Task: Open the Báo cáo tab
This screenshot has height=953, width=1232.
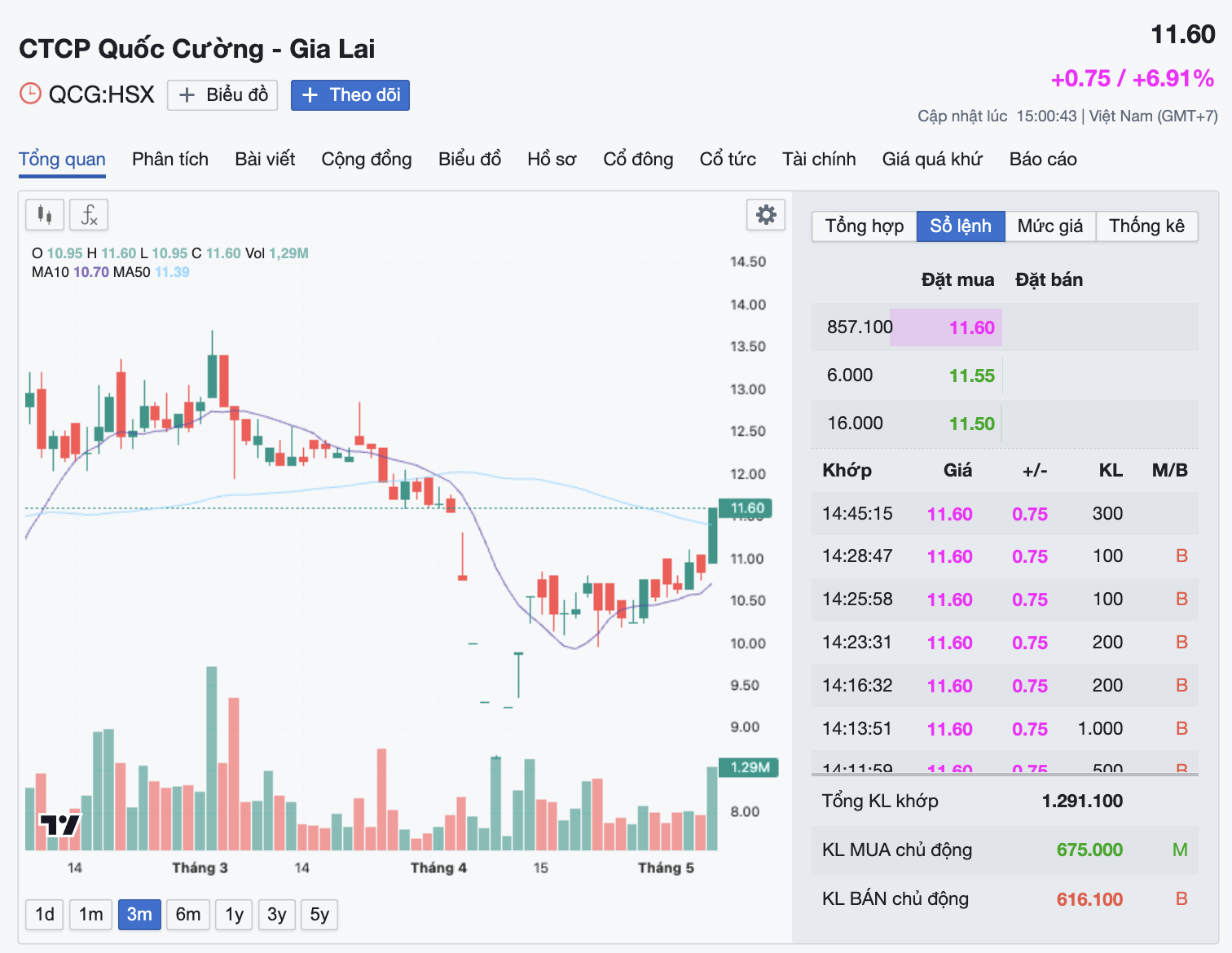Action: coord(1043,160)
